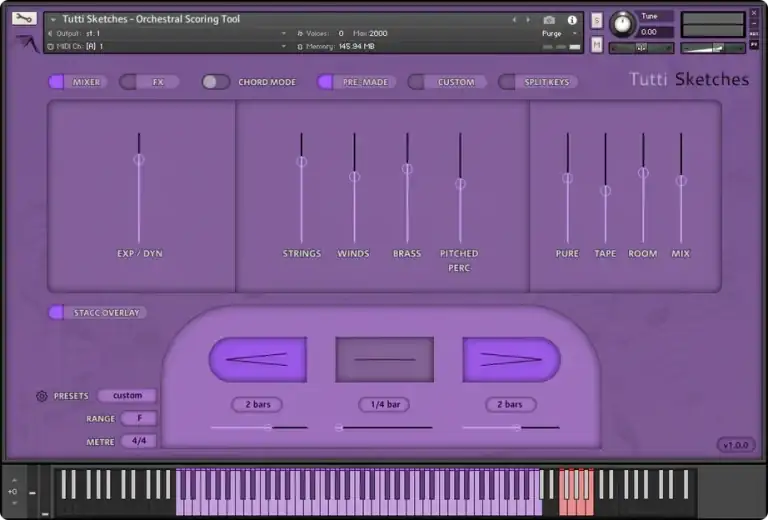Adjust the output volume slider in header
Screen dimensions: 768x520
click(x=713, y=48)
